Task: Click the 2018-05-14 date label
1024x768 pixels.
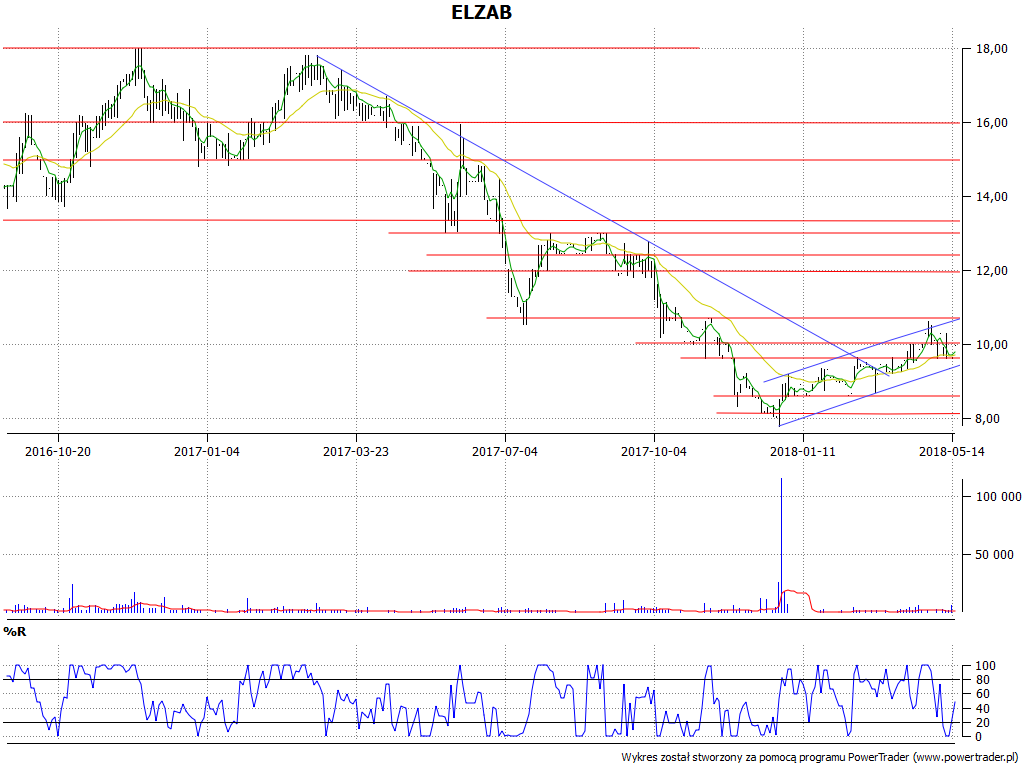Action: point(952,451)
